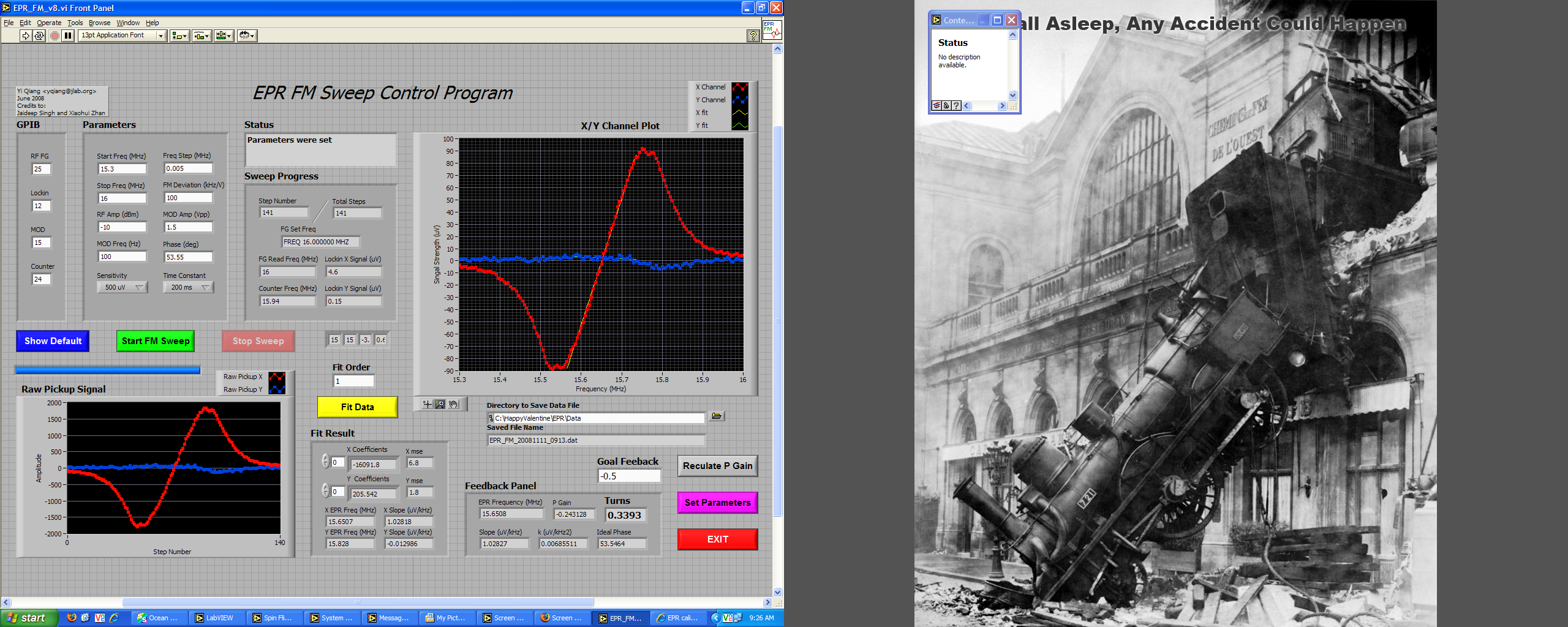Open the Operate menu

point(49,23)
